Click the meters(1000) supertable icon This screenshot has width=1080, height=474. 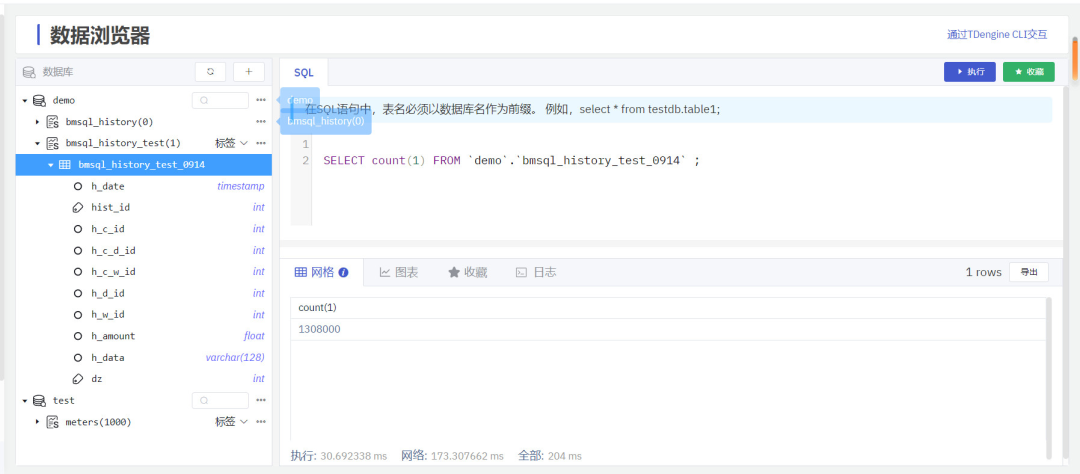pos(52,422)
